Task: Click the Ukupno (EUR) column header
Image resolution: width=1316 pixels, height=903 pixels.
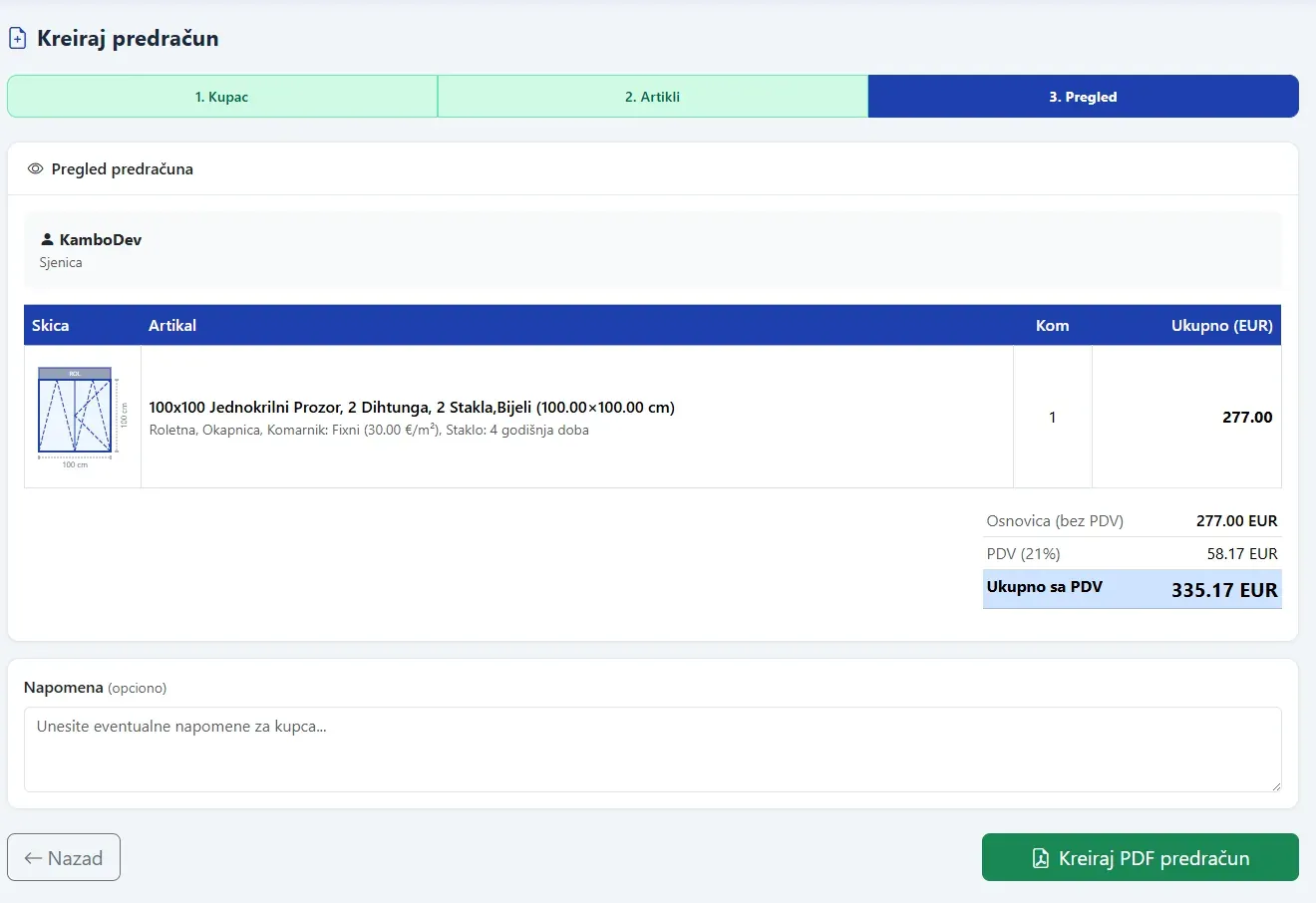Action: click(x=1222, y=326)
